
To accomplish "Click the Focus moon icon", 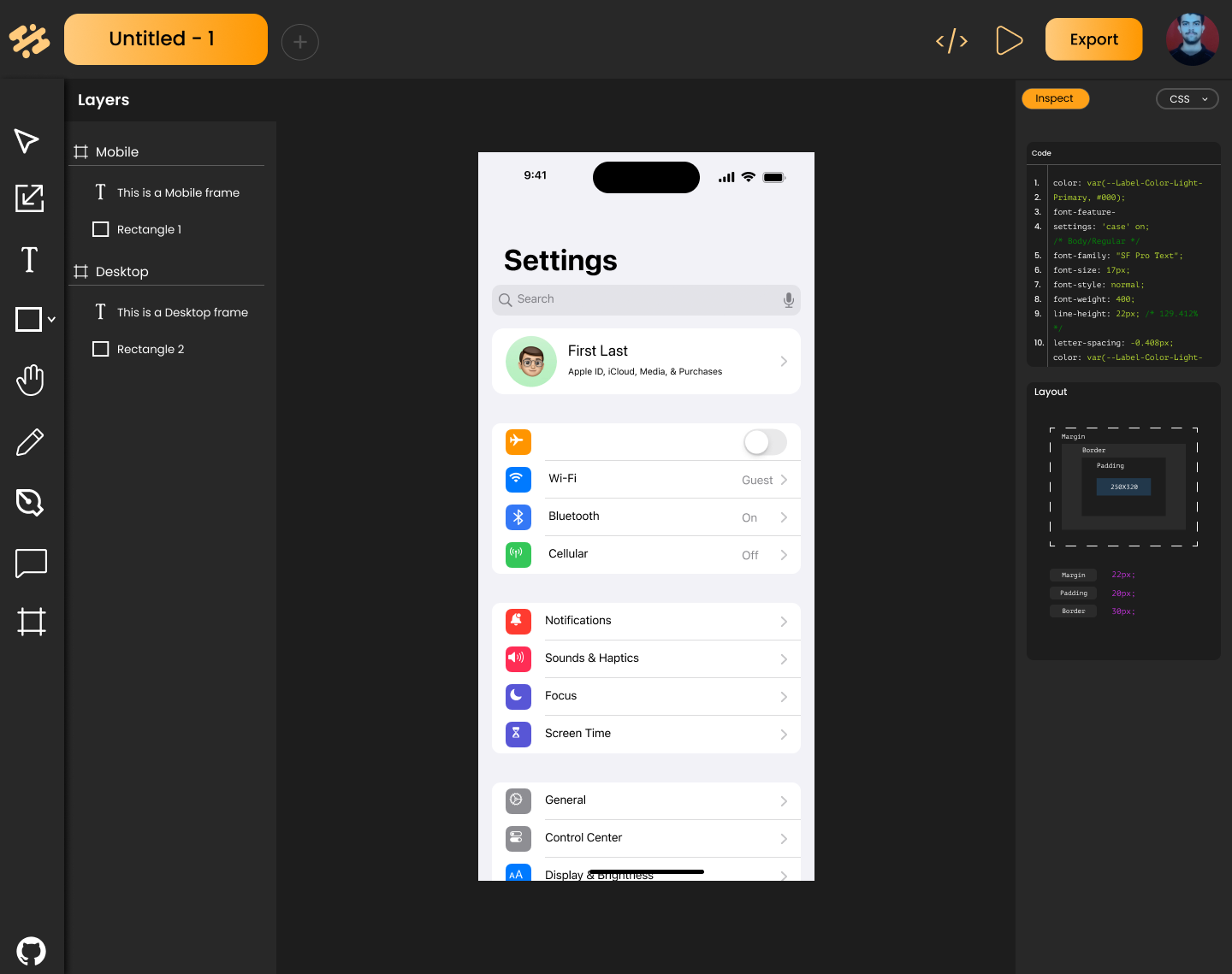I will point(518,696).
